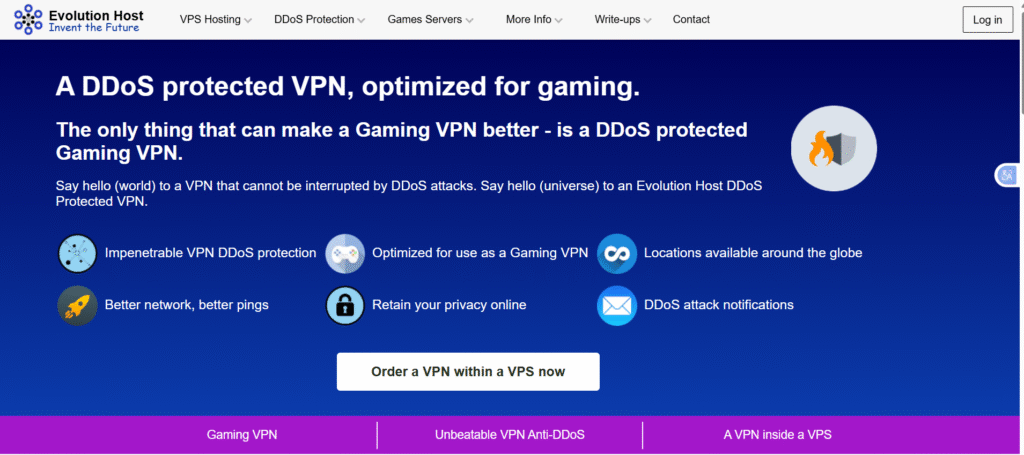Expand the Games Servers menu

pos(431,20)
